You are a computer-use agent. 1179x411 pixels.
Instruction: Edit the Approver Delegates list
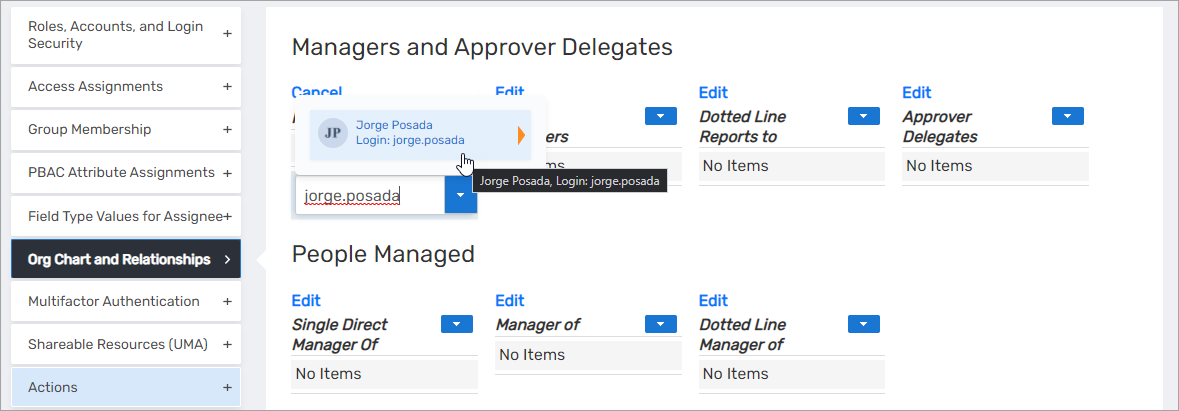coord(916,92)
